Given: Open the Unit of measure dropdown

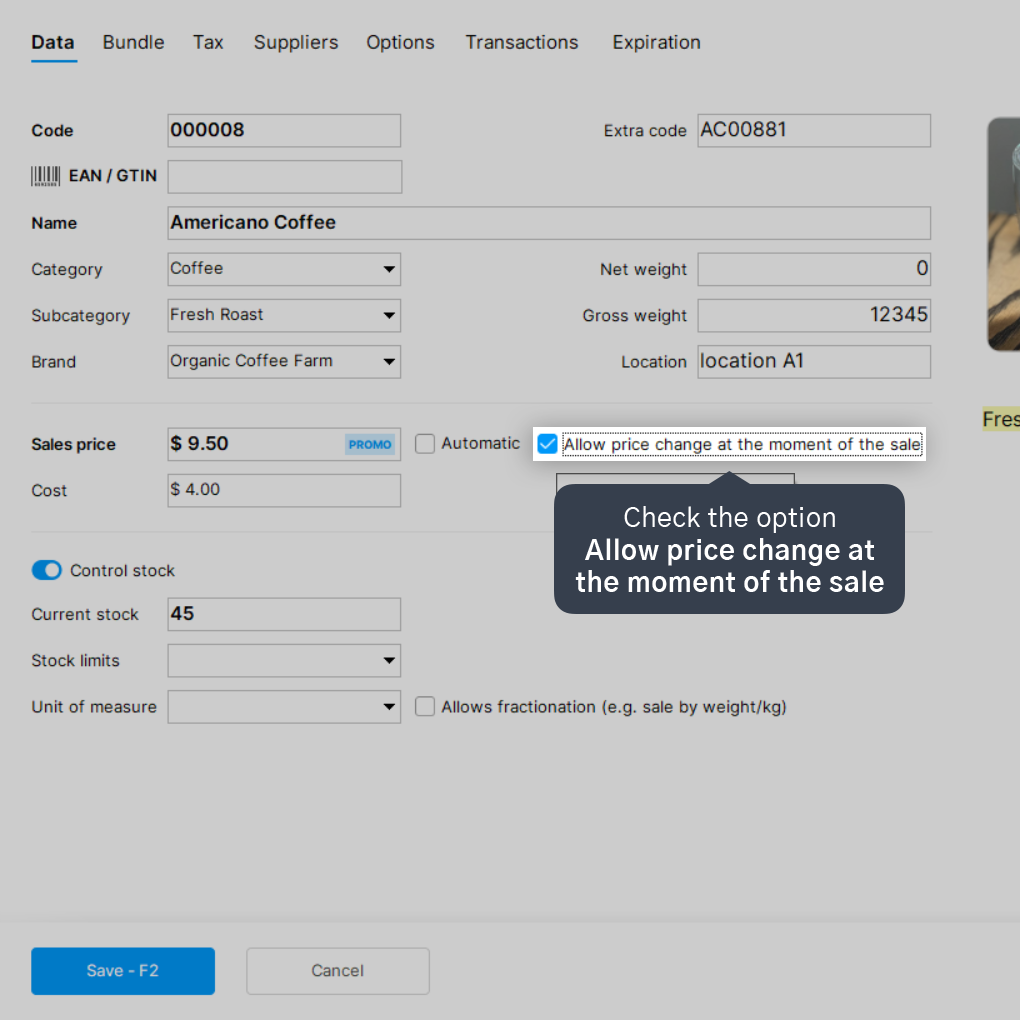Looking at the screenshot, I should (x=284, y=706).
